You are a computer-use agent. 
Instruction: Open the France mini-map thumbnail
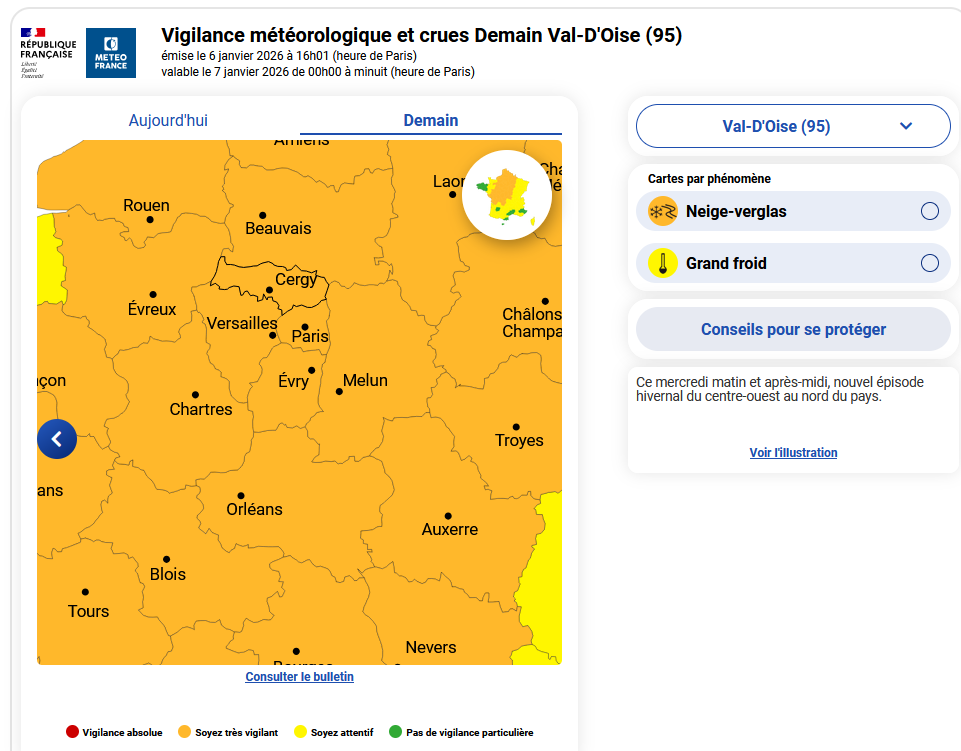coord(507,195)
